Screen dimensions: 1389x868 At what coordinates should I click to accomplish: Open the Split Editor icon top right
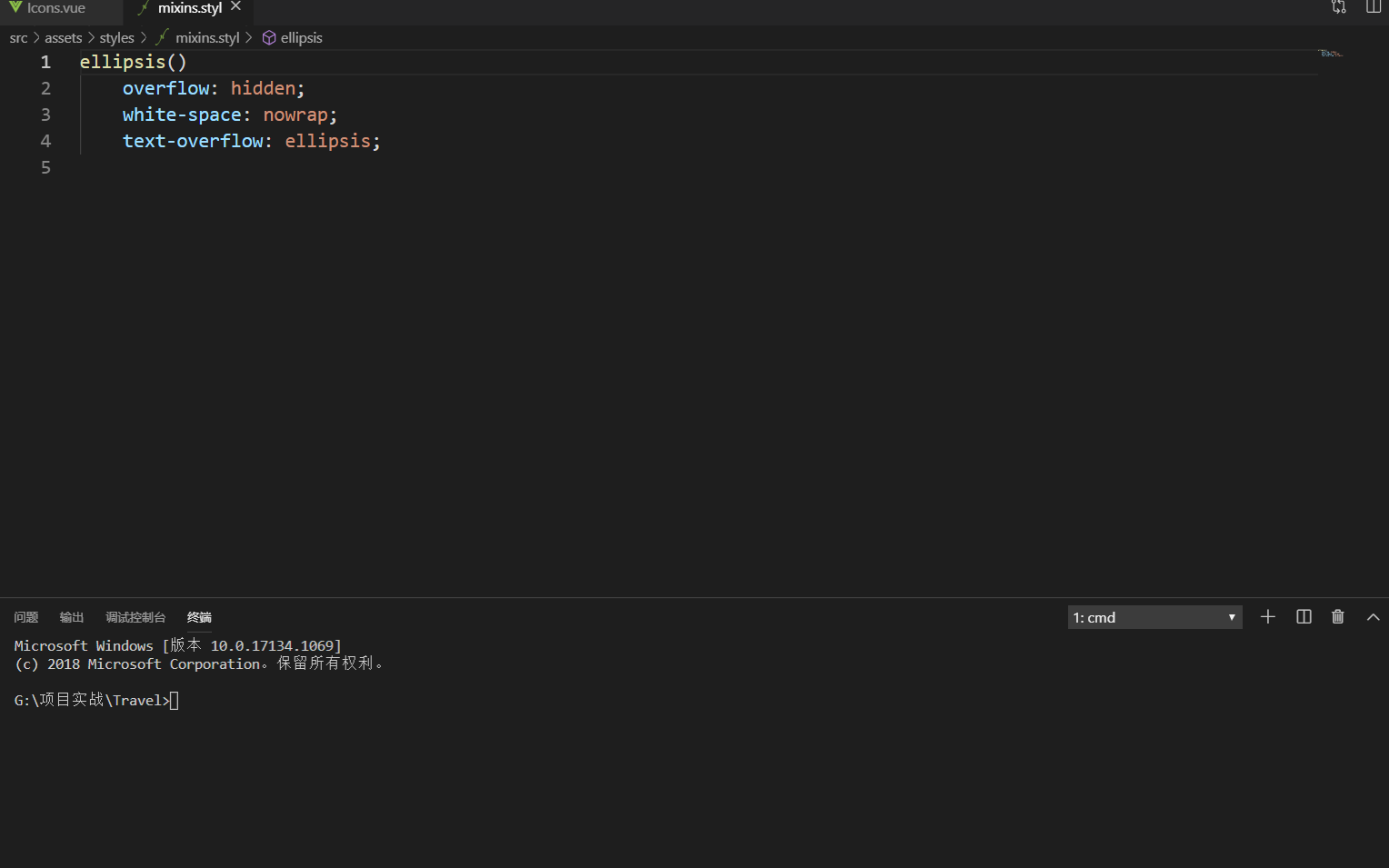coord(1374,7)
